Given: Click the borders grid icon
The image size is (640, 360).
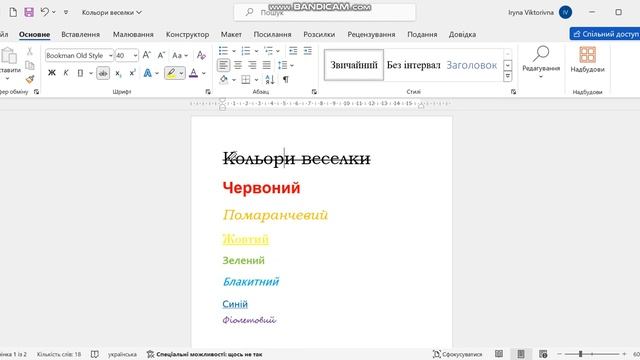Looking at the screenshot, I should pos(246,79).
